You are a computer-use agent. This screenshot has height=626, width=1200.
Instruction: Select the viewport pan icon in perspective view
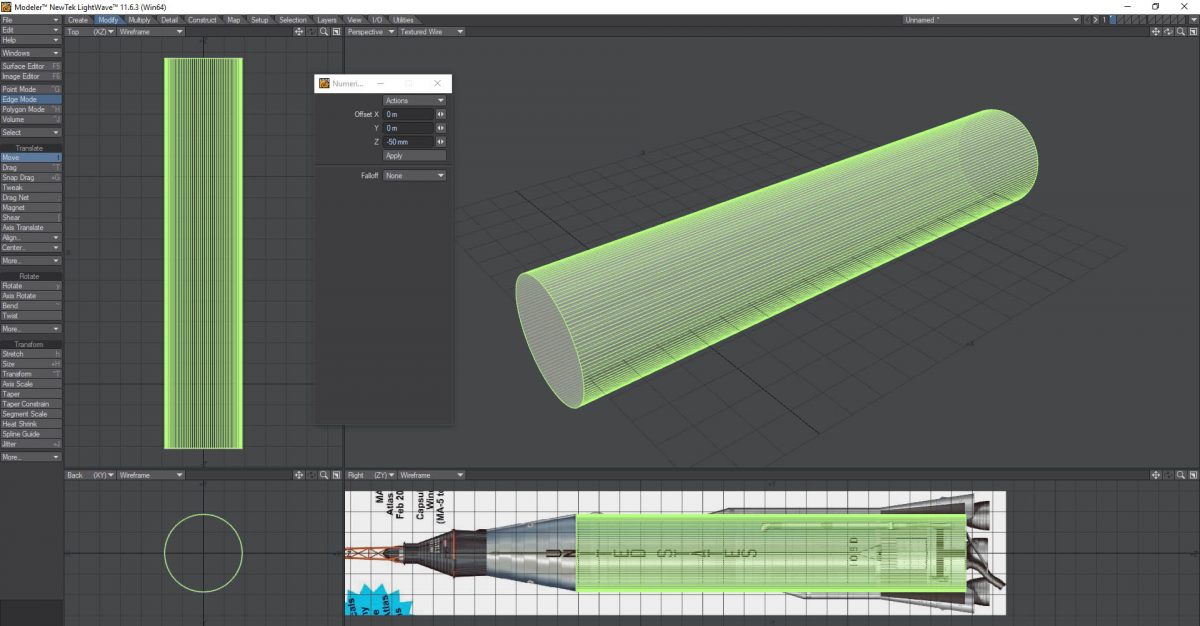pyautogui.click(x=1156, y=31)
